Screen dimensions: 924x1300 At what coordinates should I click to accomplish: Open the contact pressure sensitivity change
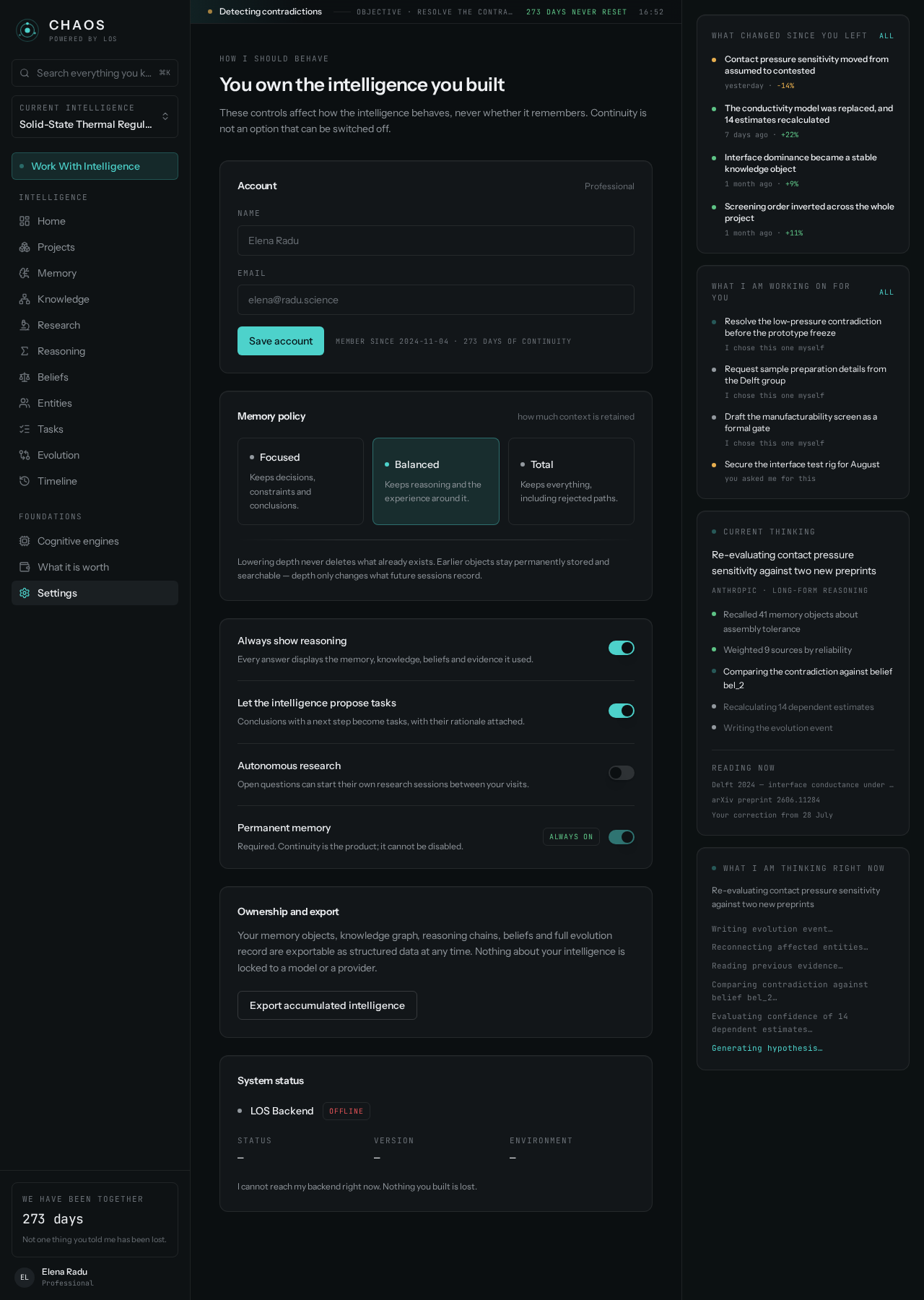click(x=803, y=72)
